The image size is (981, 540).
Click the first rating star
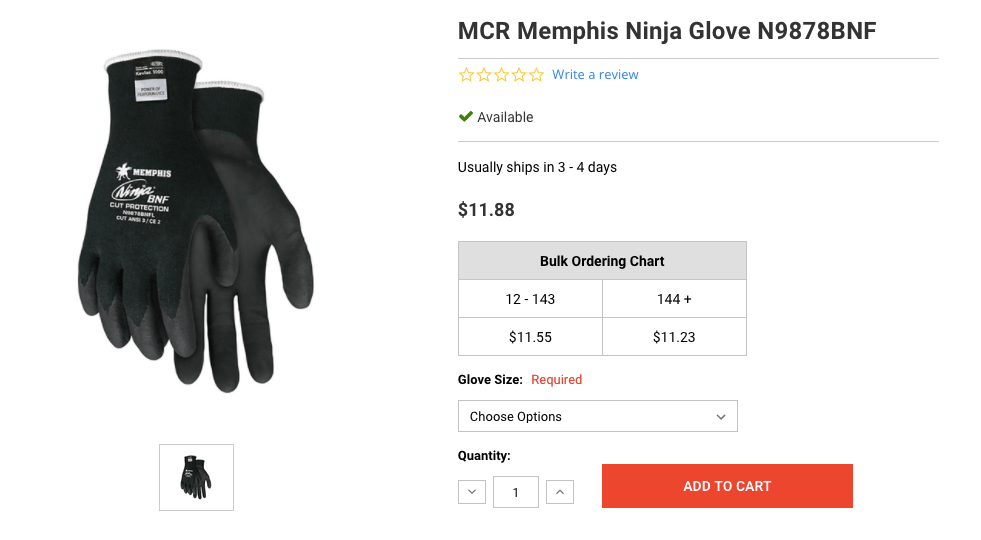[466, 75]
